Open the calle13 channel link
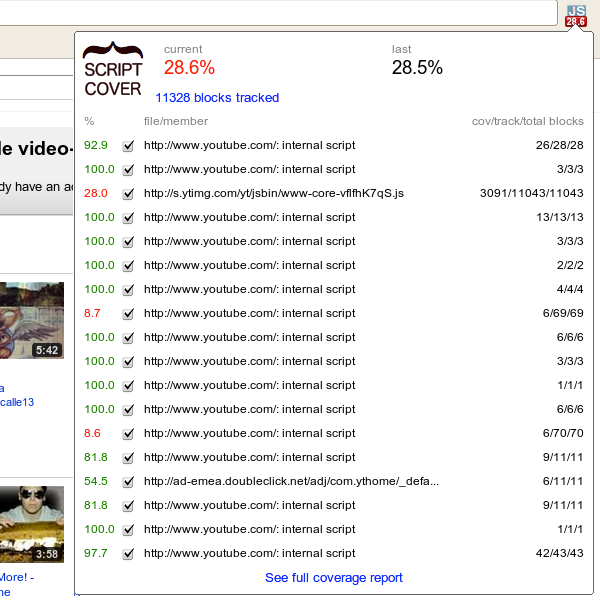This screenshot has width=600, height=601. (x=17, y=402)
